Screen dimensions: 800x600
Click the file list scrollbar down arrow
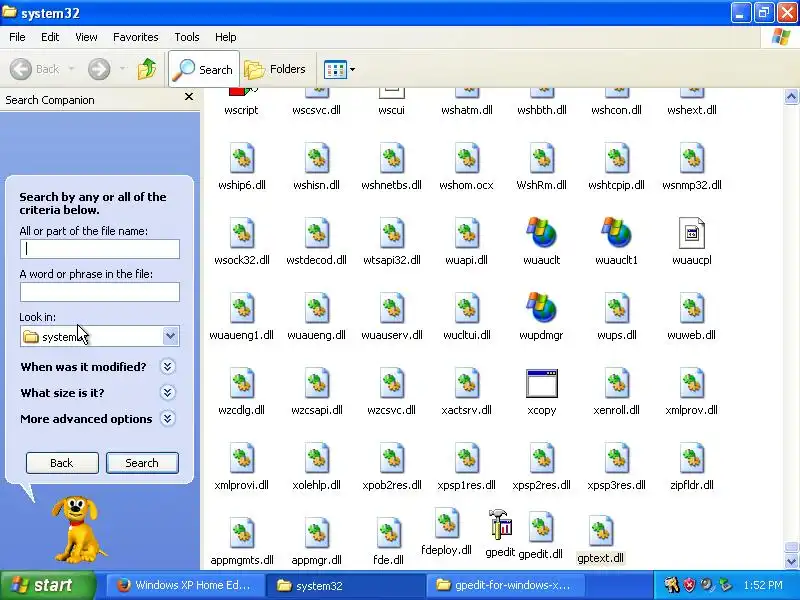click(791, 561)
